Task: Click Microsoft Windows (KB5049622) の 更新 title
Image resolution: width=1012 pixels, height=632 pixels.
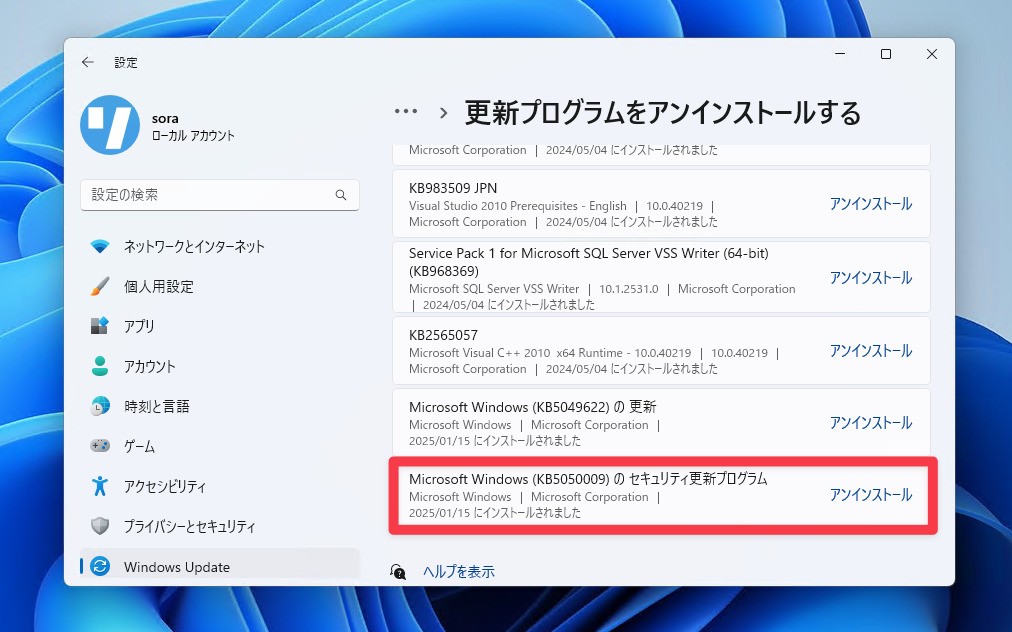Action: point(532,407)
